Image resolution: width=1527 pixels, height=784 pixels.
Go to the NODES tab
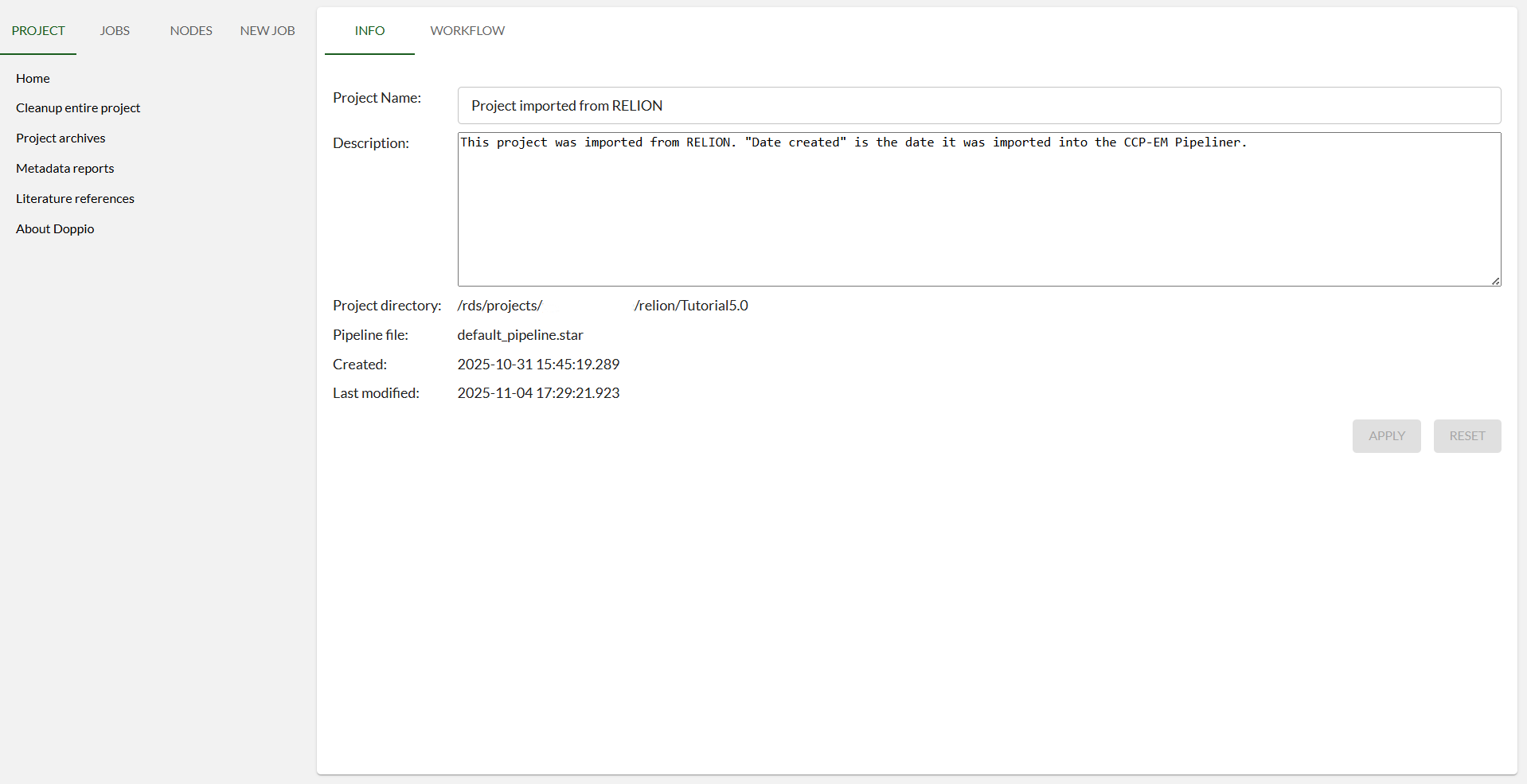[x=191, y=30]
